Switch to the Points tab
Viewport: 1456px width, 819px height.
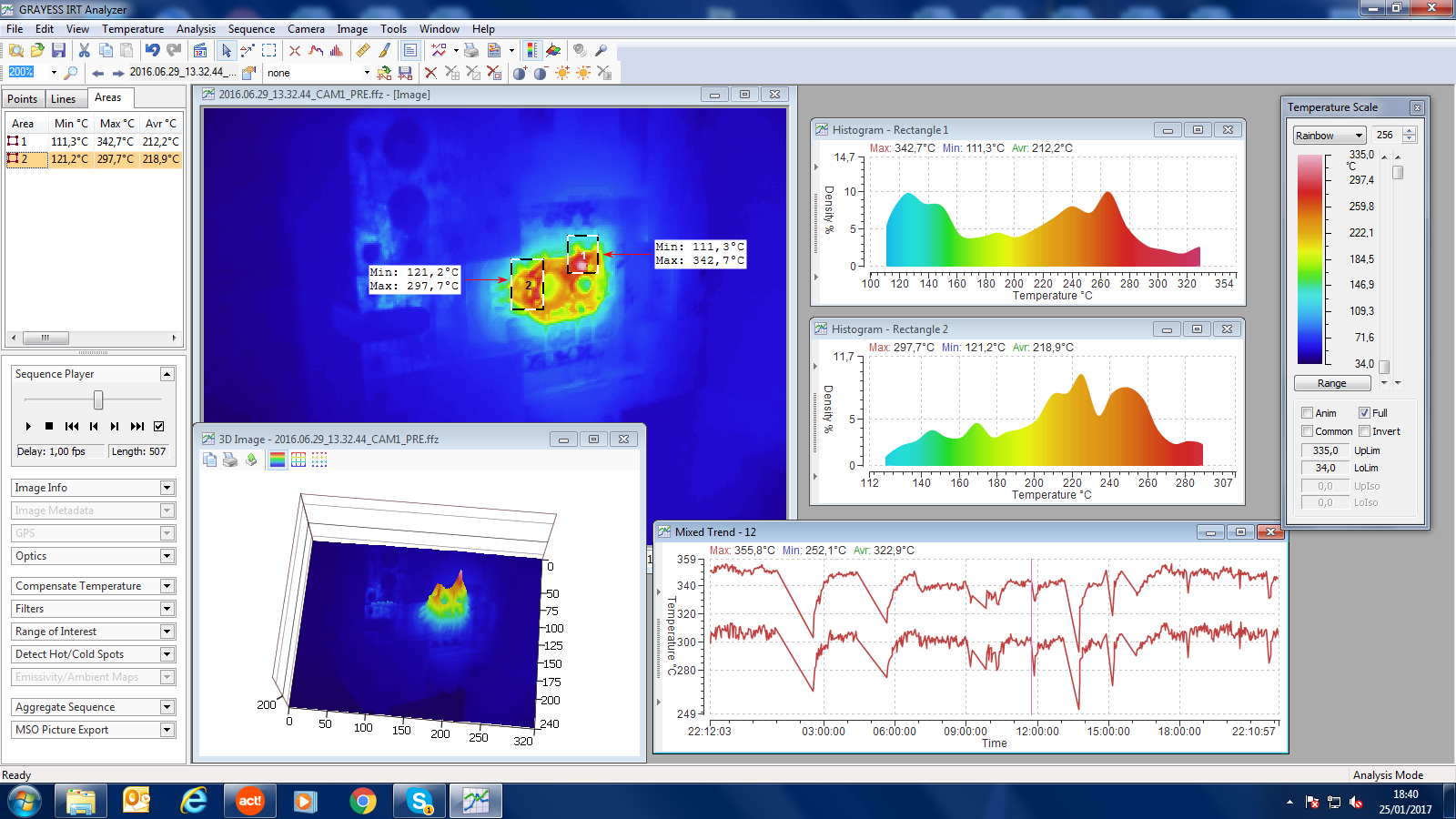(x=23, y=99)
